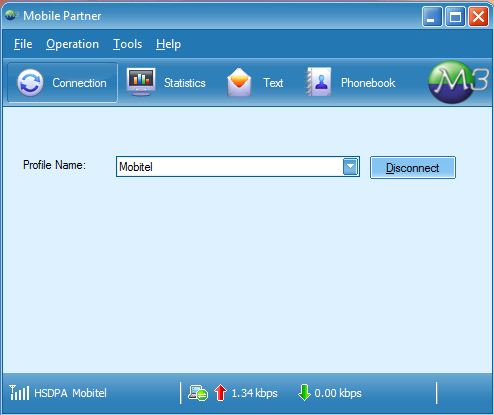Open the Help menu
Viewport: 494px width, 415px height.
168,44
